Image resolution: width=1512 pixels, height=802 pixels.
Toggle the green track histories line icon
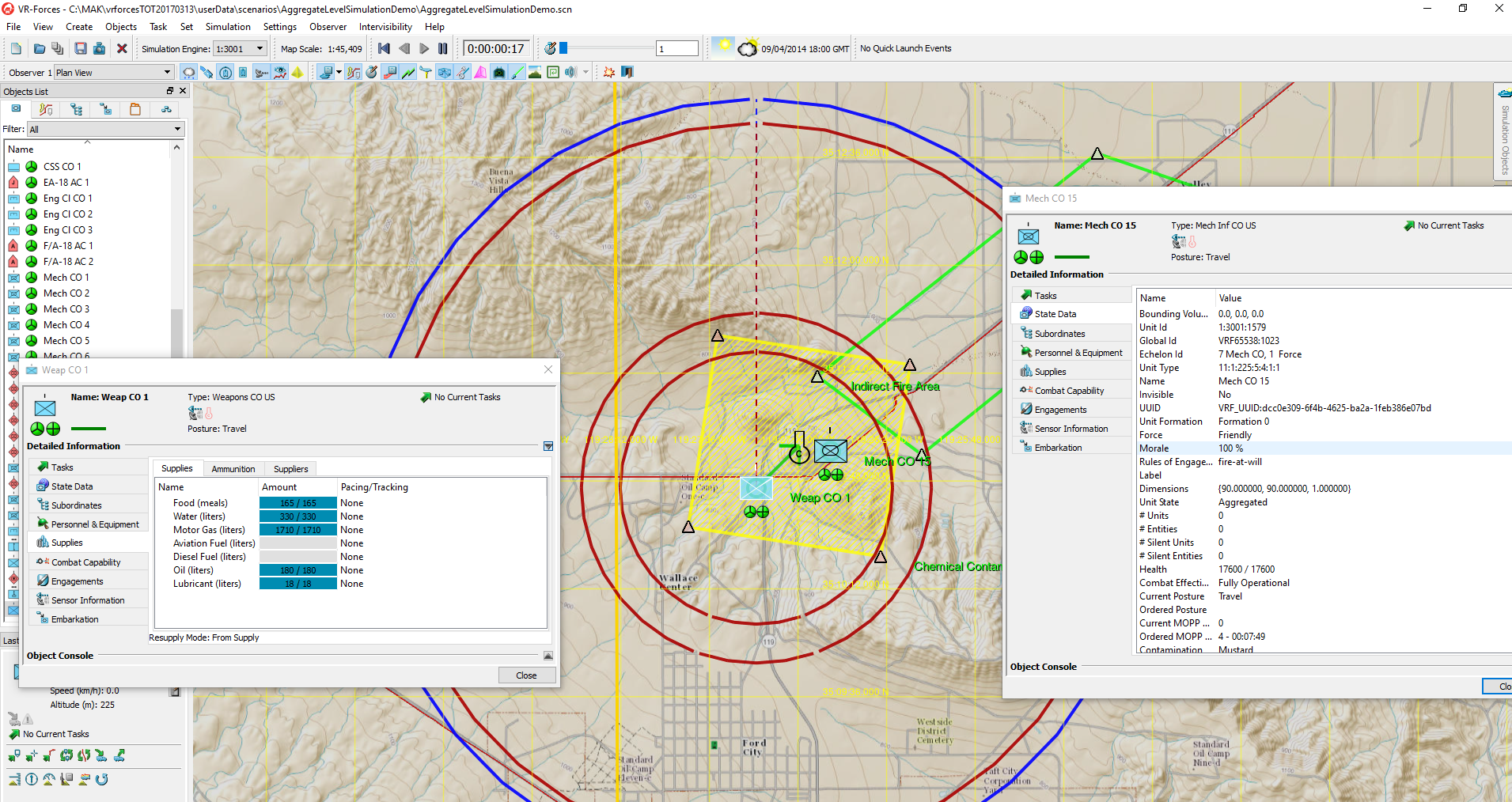pos(408,72)
